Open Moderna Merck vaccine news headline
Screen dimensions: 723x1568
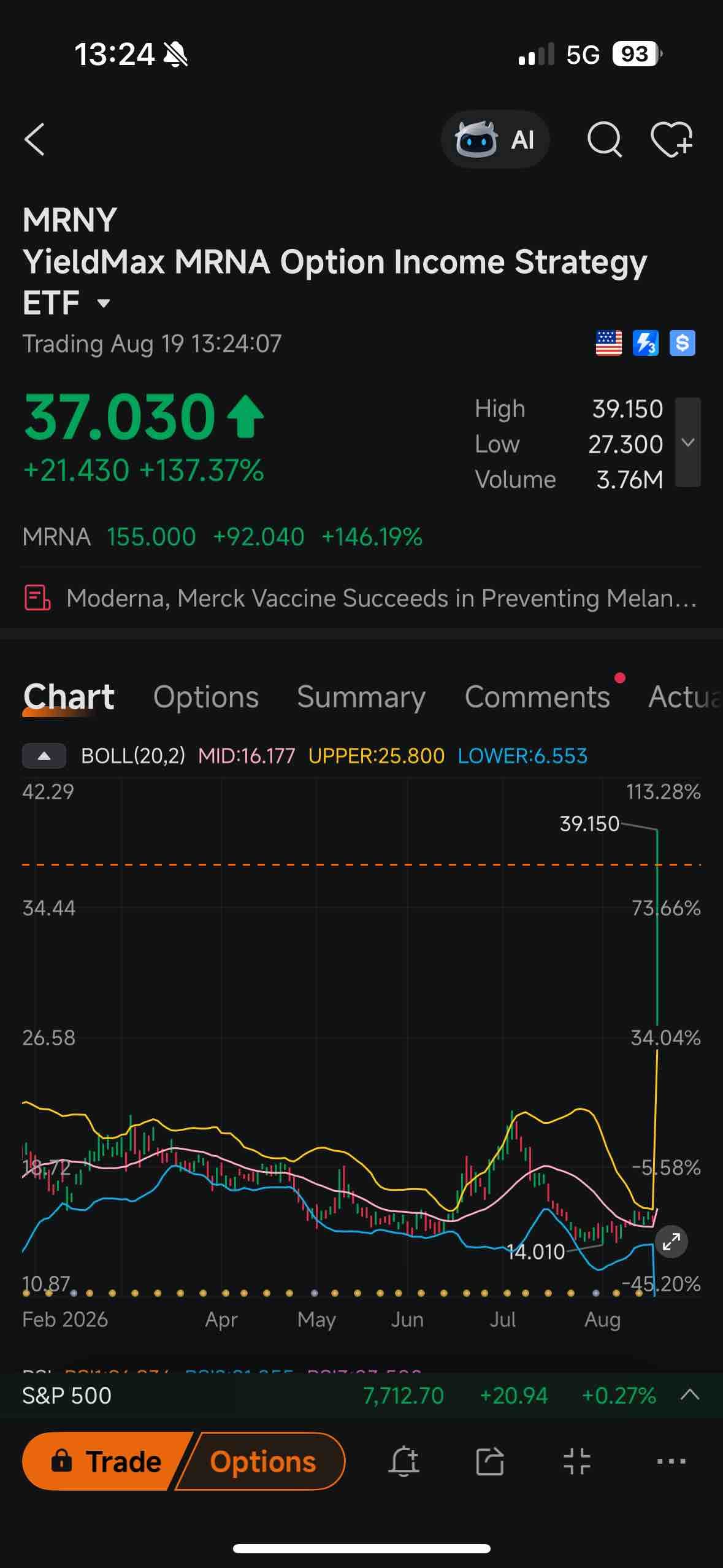coord(381,598)
